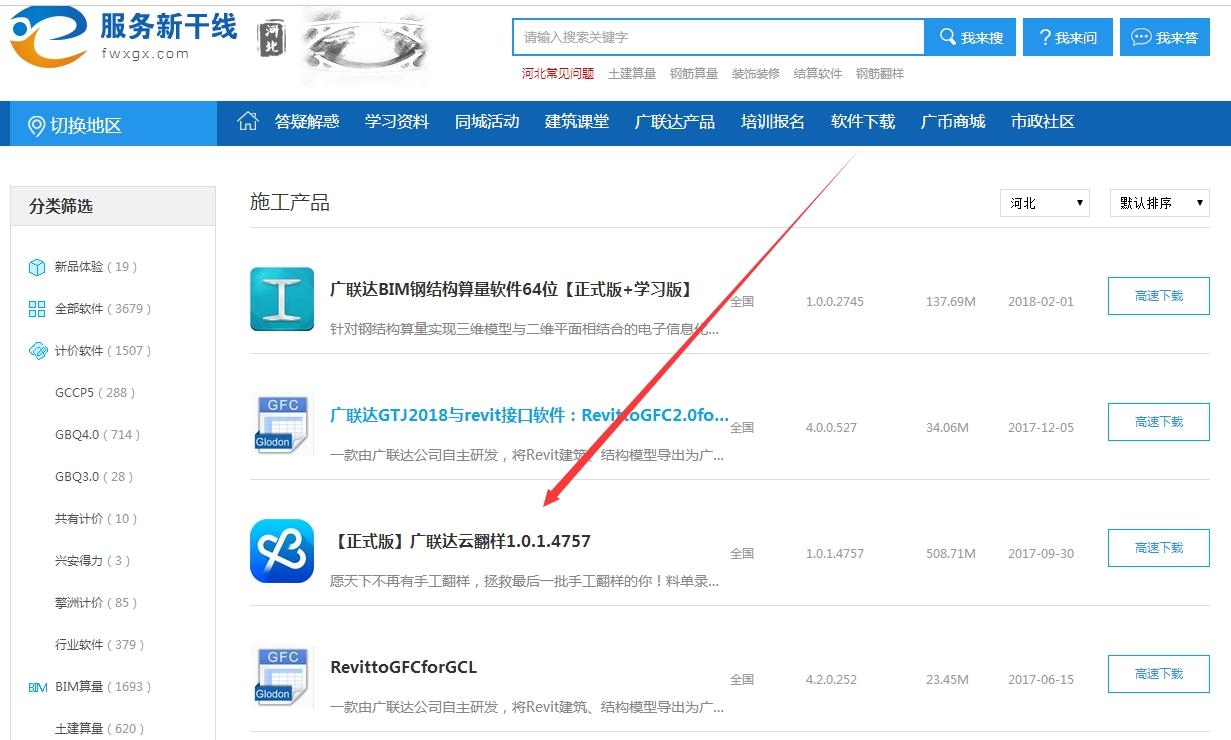Open the 市政社区 menu item

1043,121
